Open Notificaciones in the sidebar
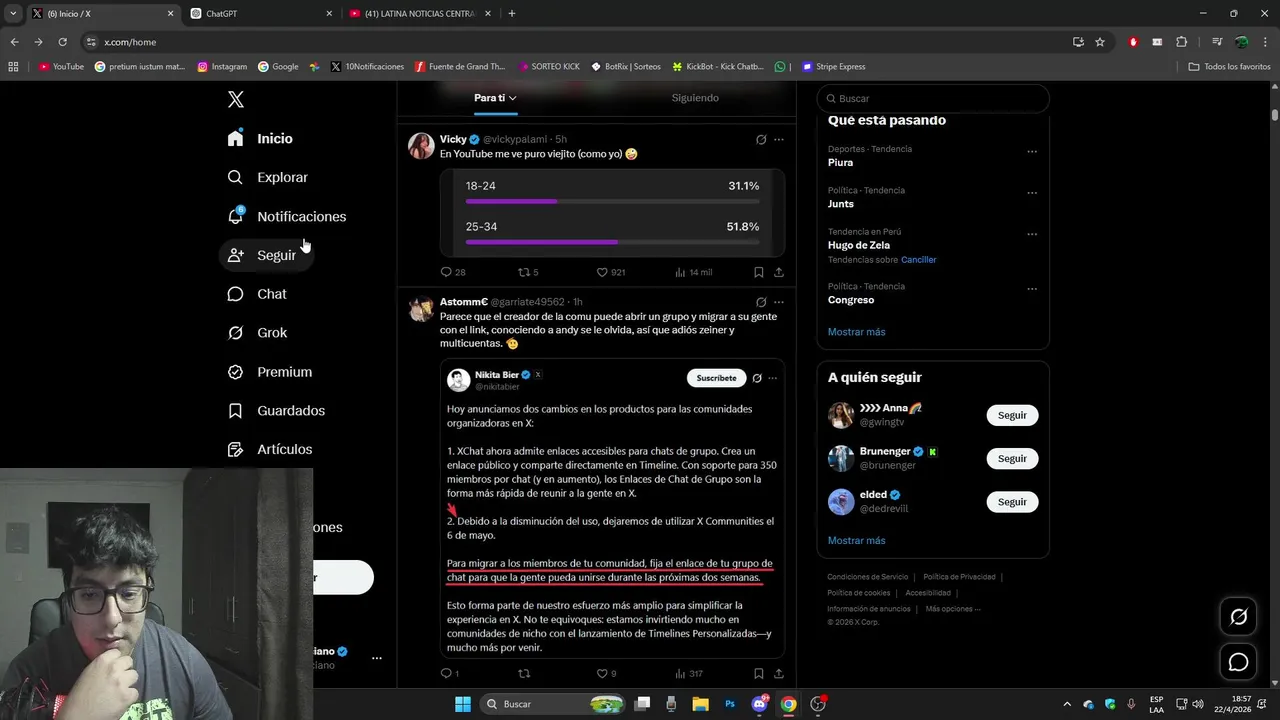This screenshot has width=1280, height=720. tap(286, 216)
